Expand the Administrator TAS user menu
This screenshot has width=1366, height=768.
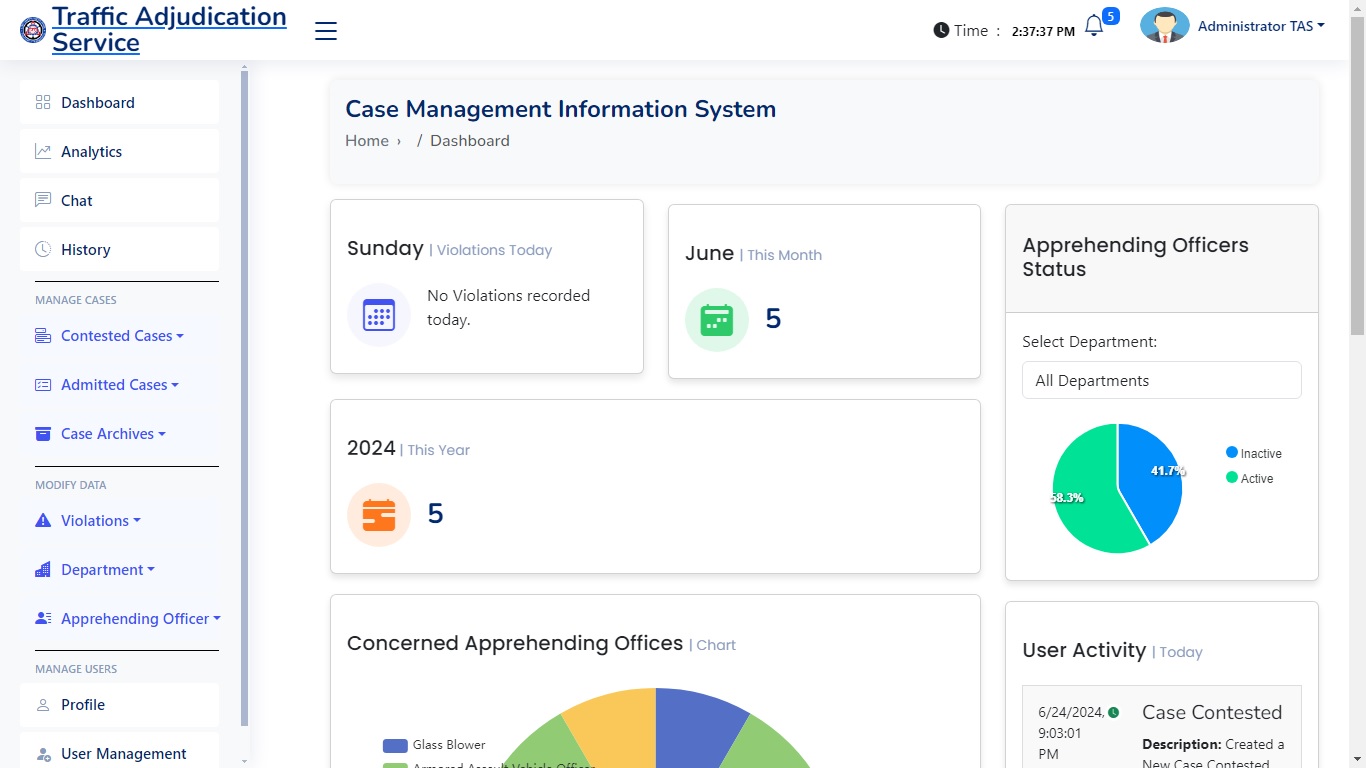(x=1260, y=27)
